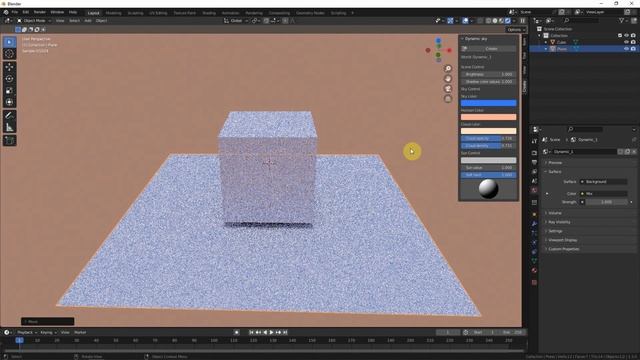The width and height of the screenshot is (640, 360).
Task: Switch perspective/orthographic view icon
Action: point(448,99)
